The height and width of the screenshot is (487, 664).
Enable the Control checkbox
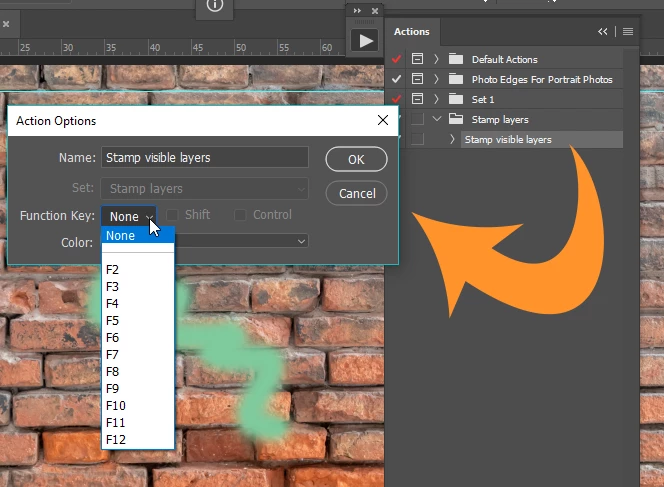tap(240, 215)
